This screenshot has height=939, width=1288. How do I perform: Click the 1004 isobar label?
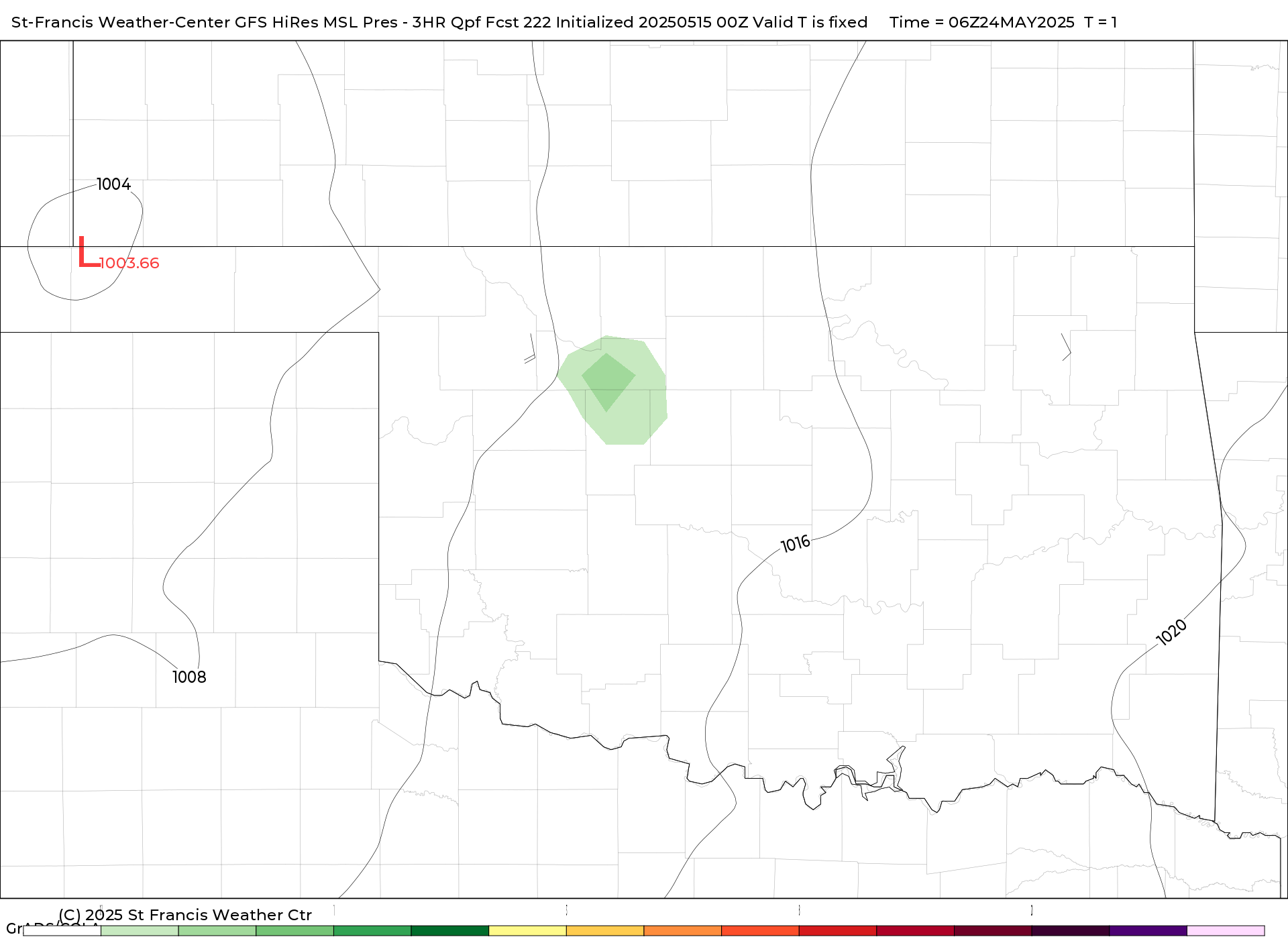tap(113, 184)
